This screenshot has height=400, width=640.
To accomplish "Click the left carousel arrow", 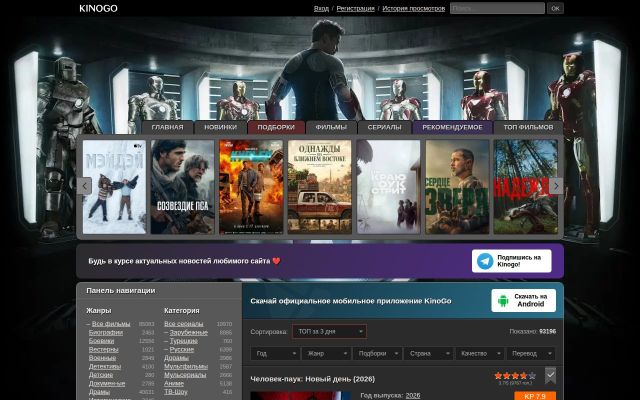I will click(84, 186).
